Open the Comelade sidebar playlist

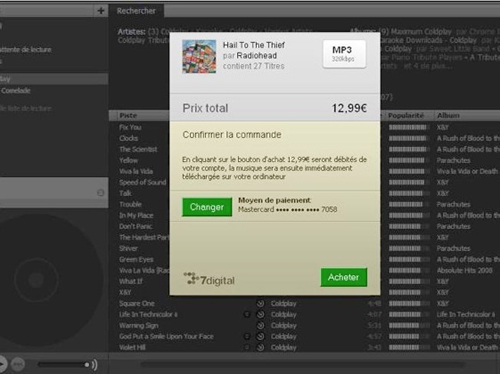(16, 91)
